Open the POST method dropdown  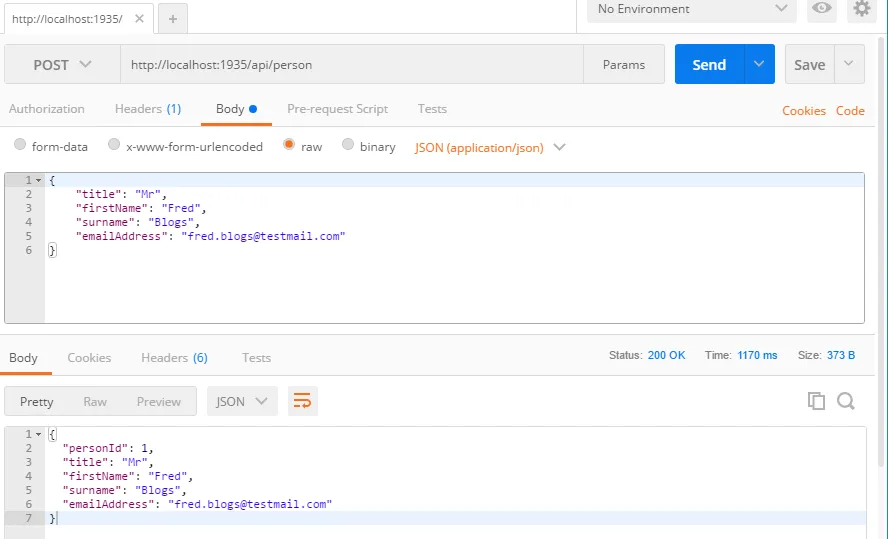point(62,65)
